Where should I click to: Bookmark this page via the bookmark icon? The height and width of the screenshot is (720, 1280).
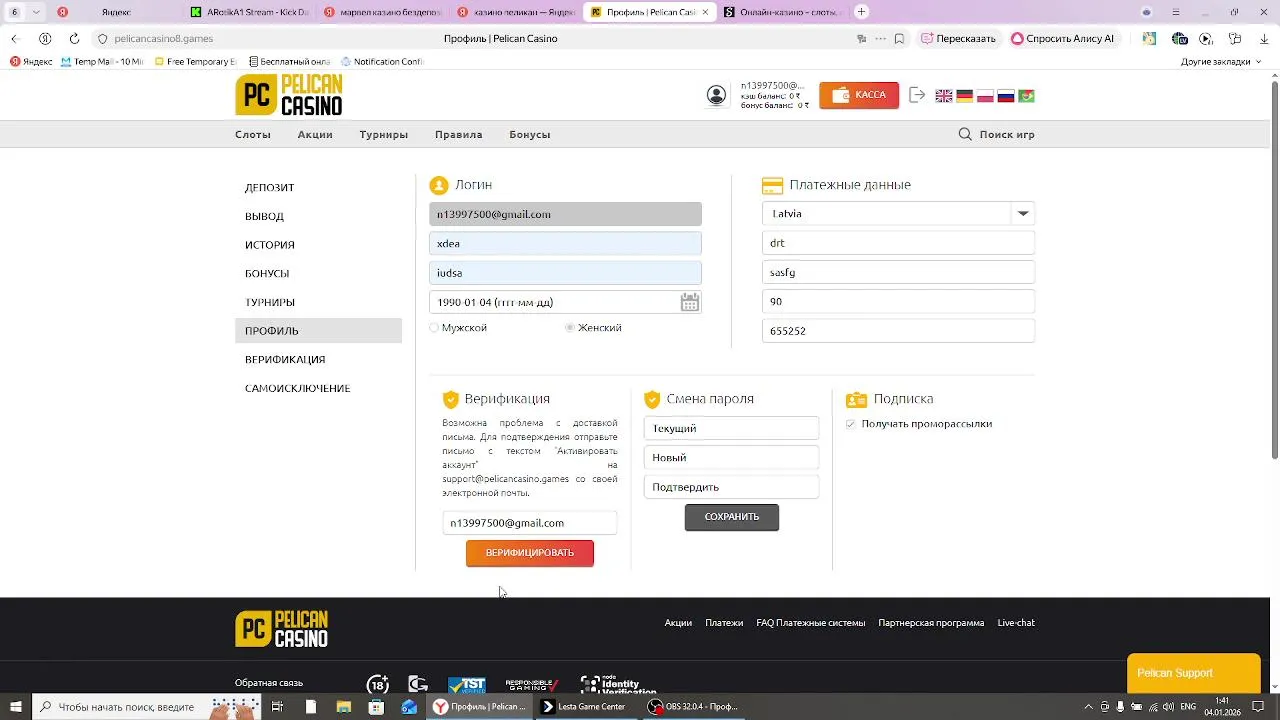tap(899, 38)
